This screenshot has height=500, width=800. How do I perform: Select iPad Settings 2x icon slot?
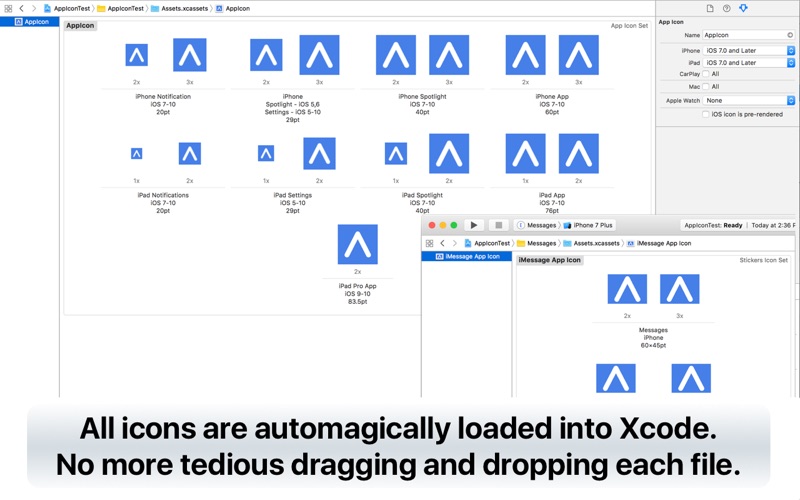[x=319, y=154]
